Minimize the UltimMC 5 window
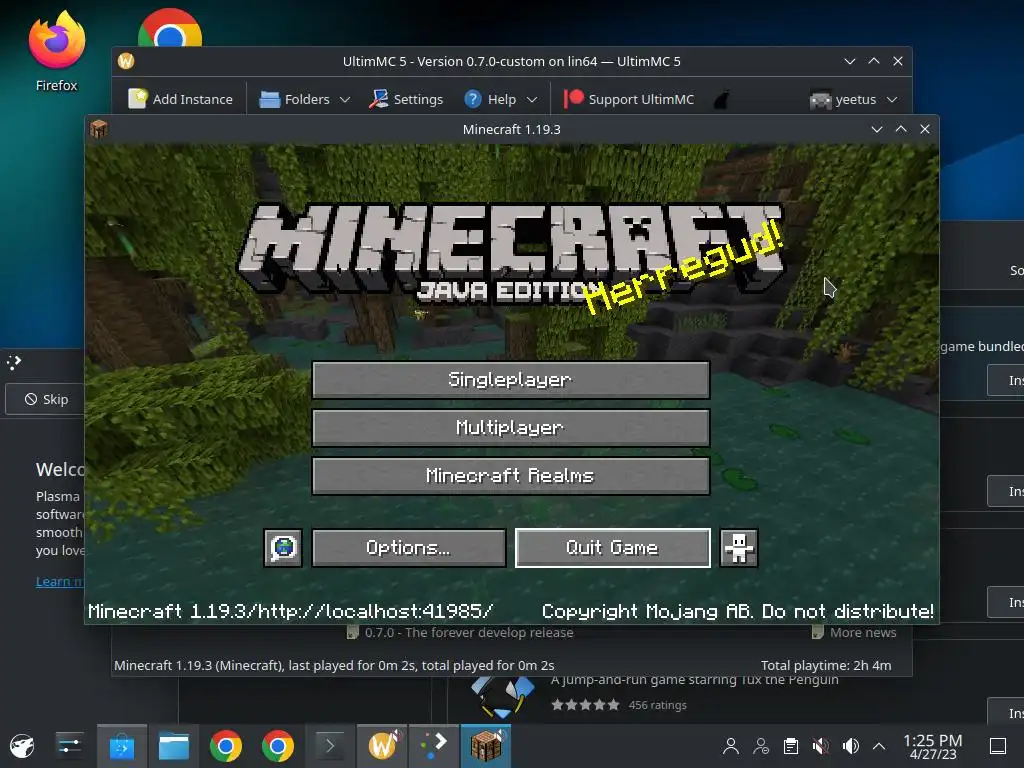 click(x=850, y=61)
